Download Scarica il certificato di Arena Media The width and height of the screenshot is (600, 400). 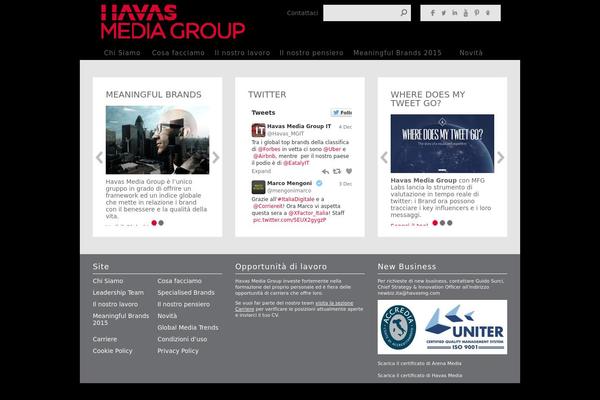point(419,363)
